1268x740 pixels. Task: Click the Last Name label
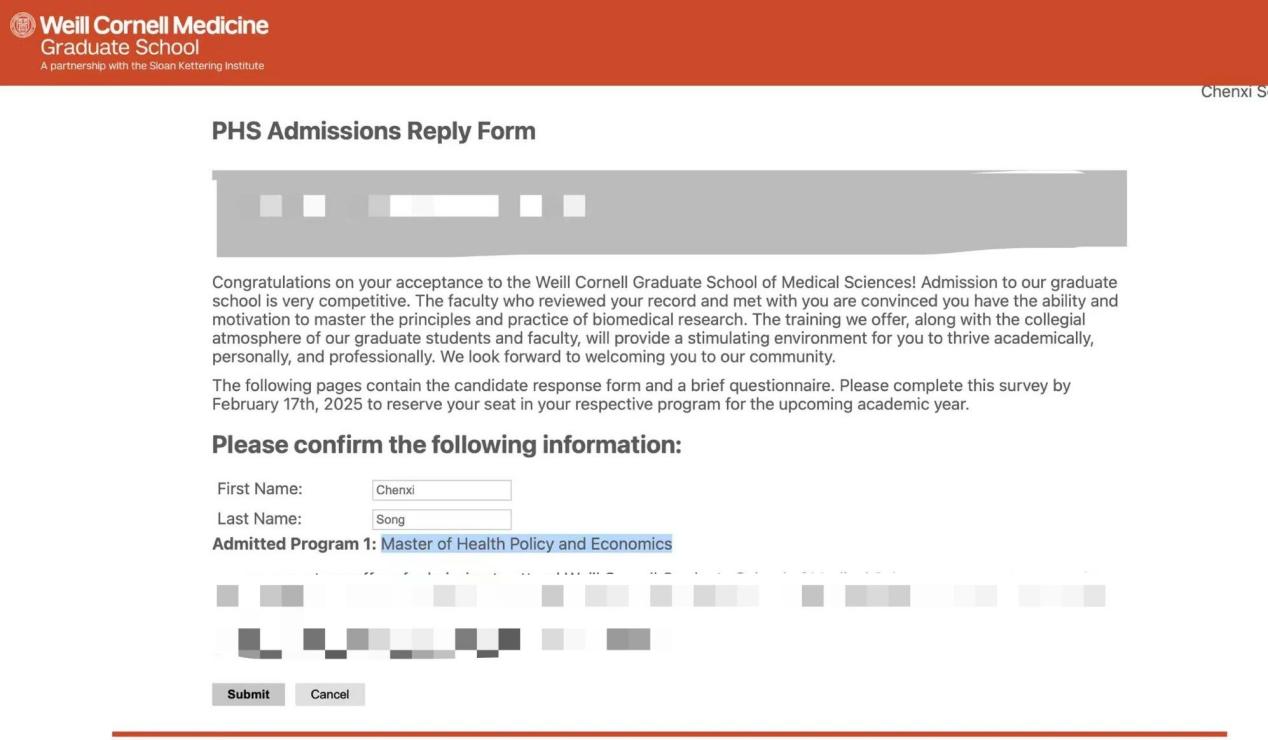click(x=259, y=519)
